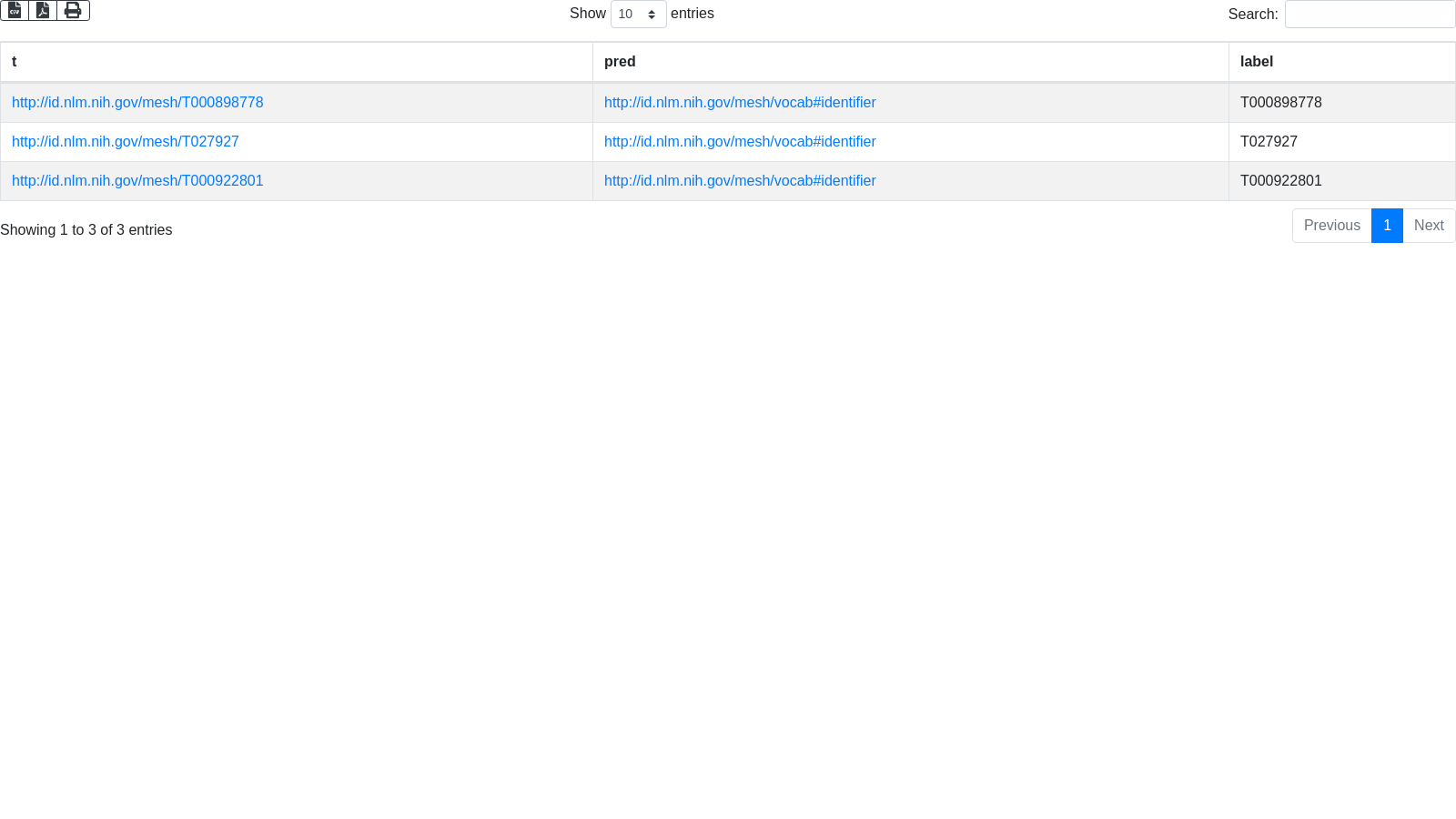
Task: Focus the Search input field
Action: 1370,15
